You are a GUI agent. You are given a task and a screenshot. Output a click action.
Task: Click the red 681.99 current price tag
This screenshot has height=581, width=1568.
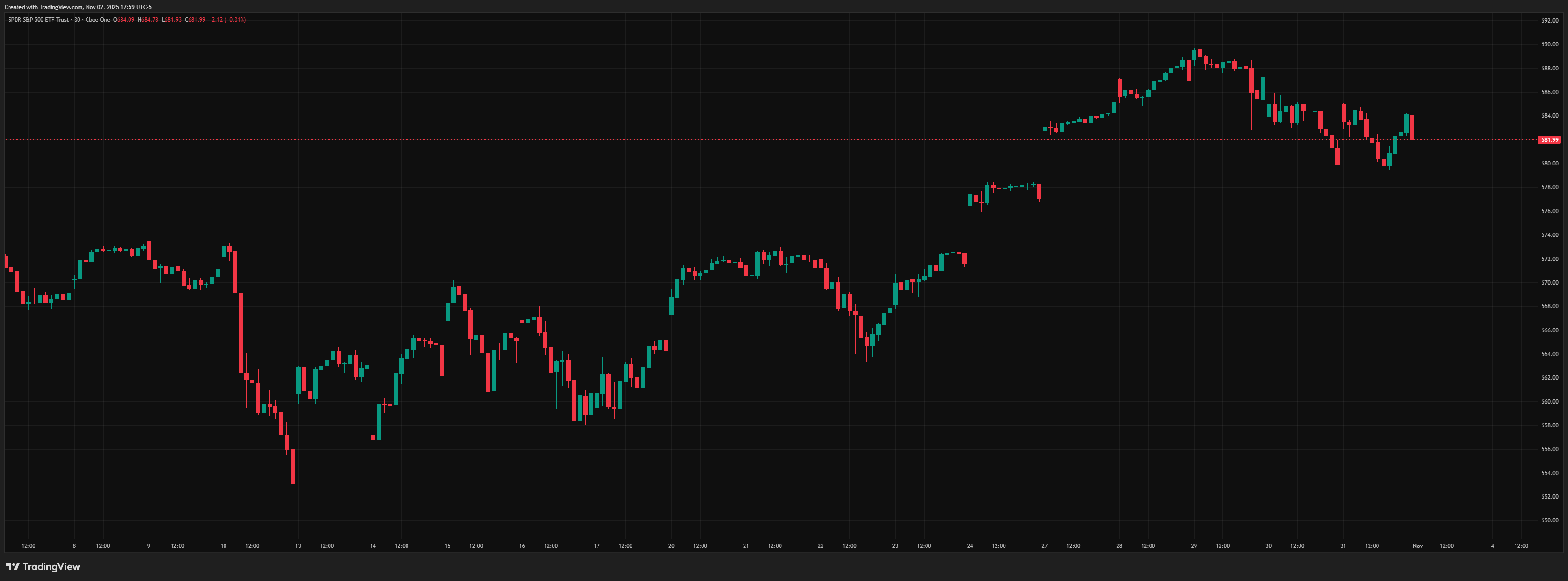(x=1549, y=140)
